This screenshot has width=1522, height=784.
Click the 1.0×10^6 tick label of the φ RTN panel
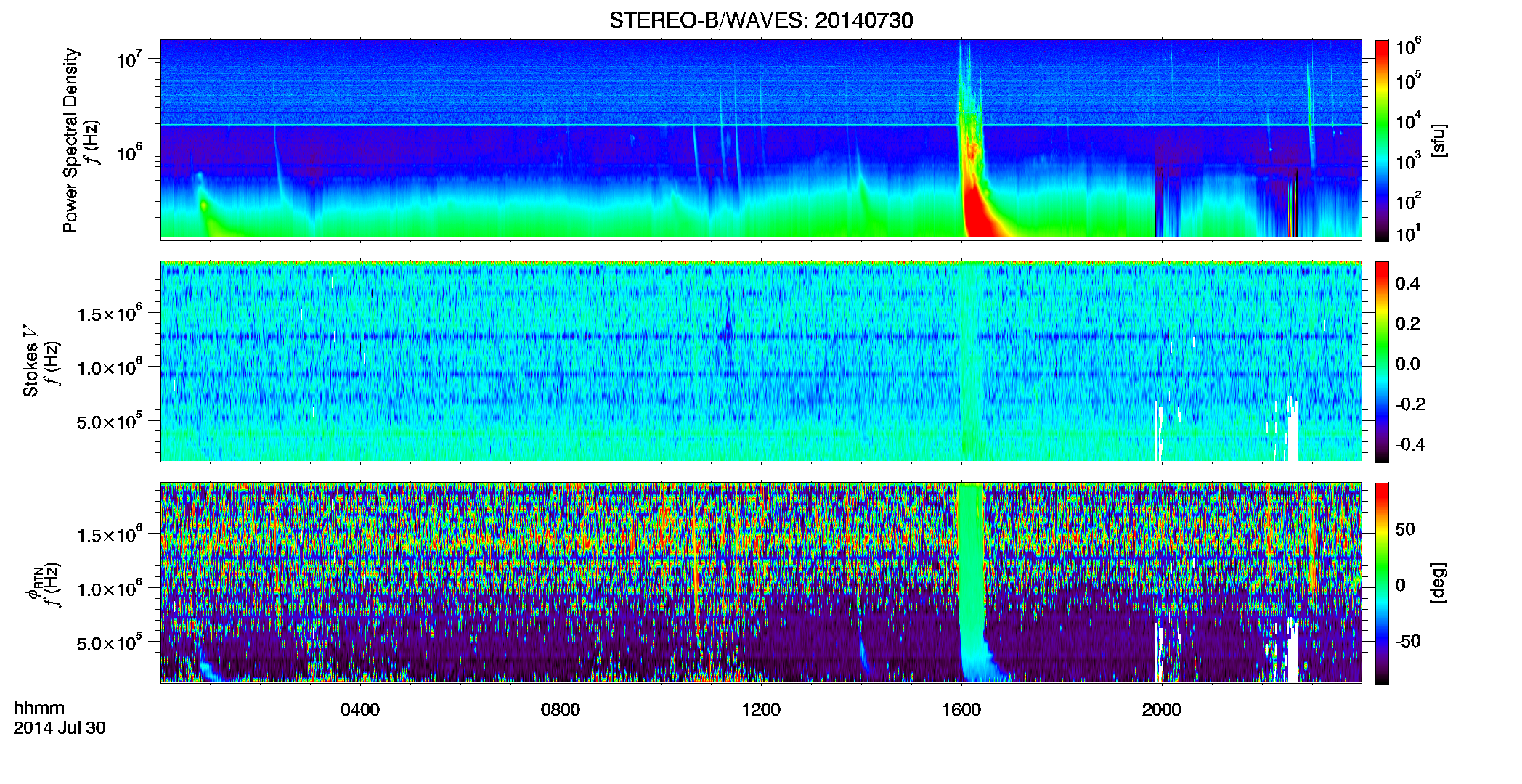110,589
